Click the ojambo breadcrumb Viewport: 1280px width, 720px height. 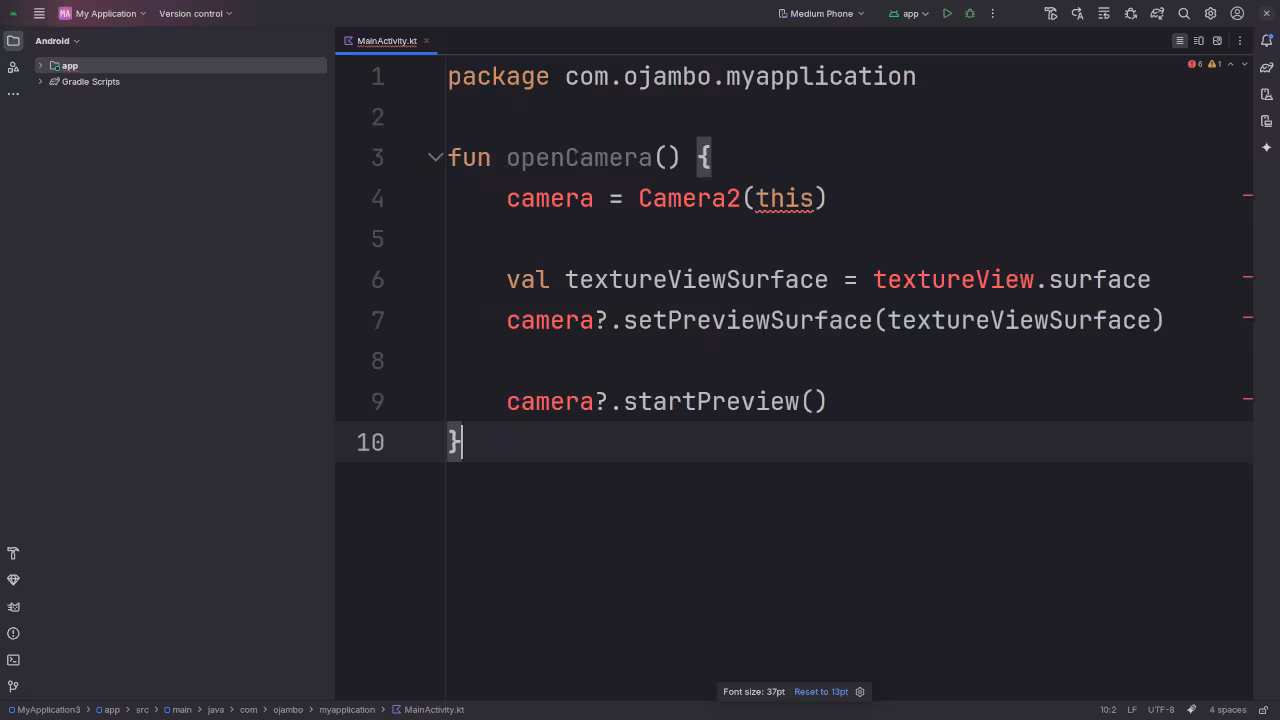point(288,710)
